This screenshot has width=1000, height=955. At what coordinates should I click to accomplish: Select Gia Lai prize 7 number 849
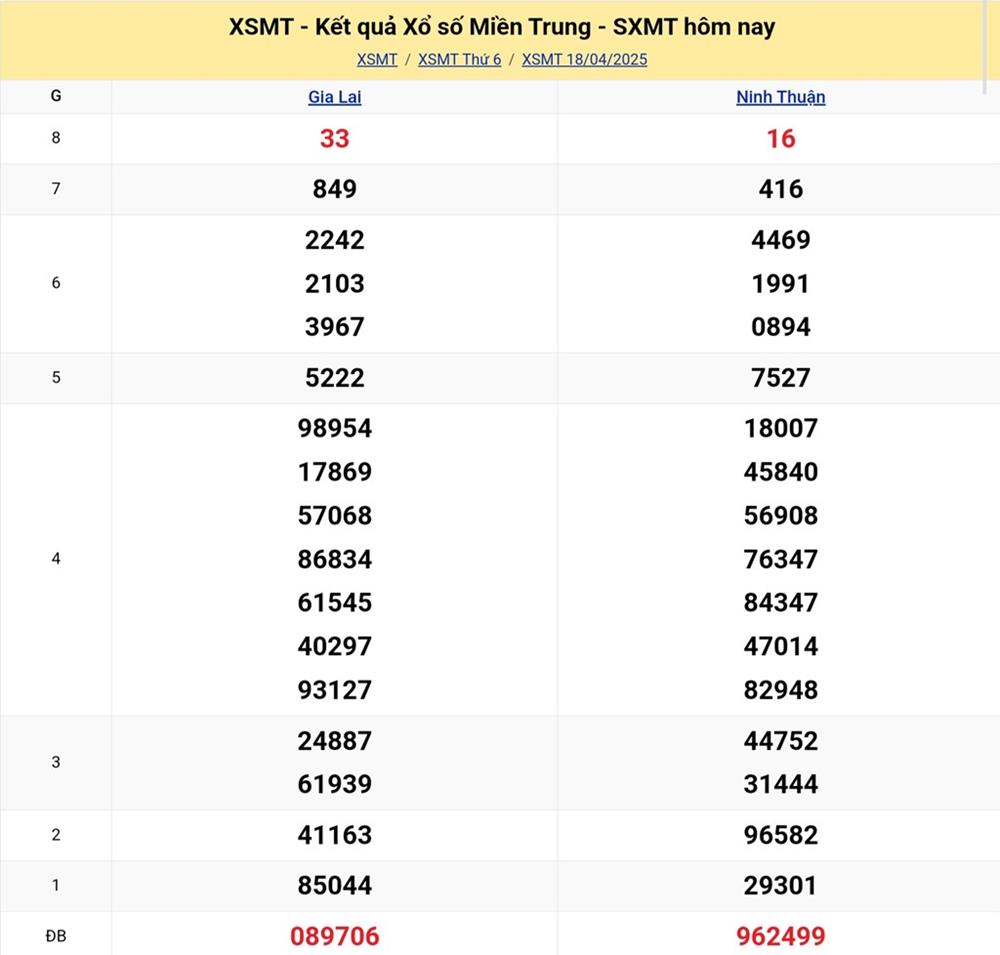(x=334, y=189)
